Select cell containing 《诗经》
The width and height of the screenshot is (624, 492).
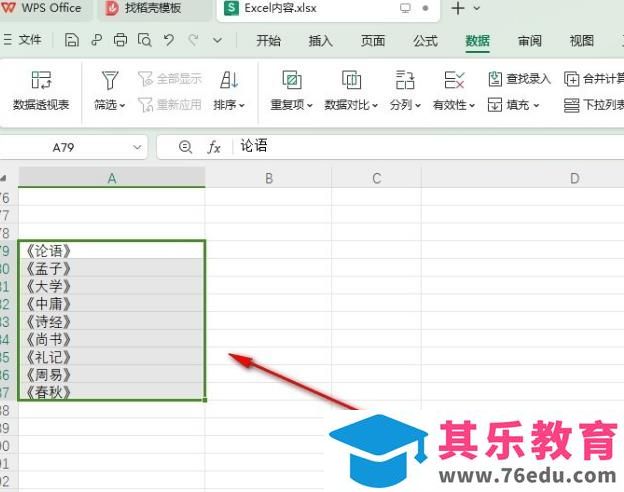[x=112, y=321]
